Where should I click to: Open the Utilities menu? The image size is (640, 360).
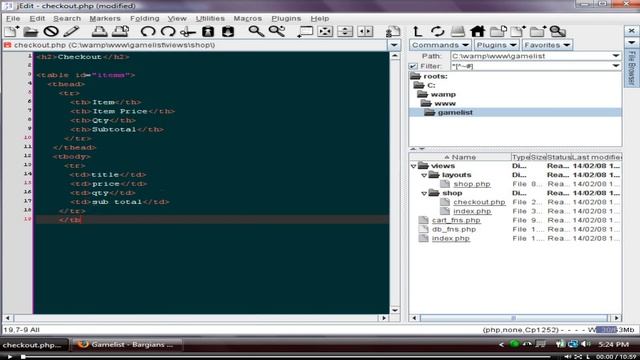(x=210, y=18)
